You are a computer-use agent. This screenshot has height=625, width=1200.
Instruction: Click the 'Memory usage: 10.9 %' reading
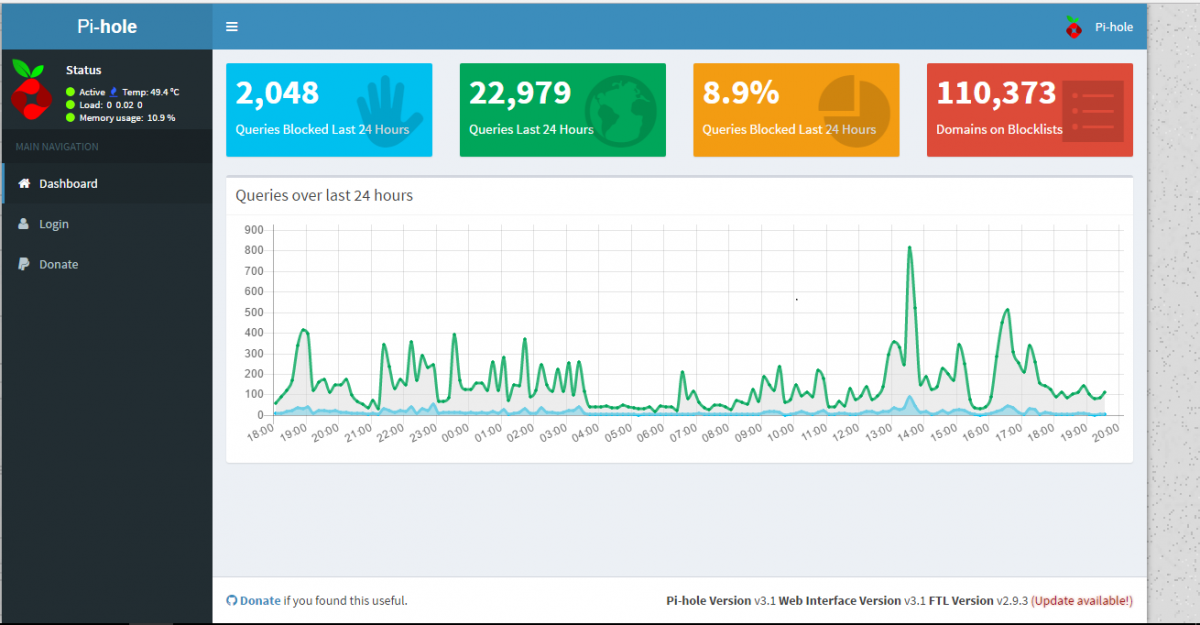pos(127,118)
